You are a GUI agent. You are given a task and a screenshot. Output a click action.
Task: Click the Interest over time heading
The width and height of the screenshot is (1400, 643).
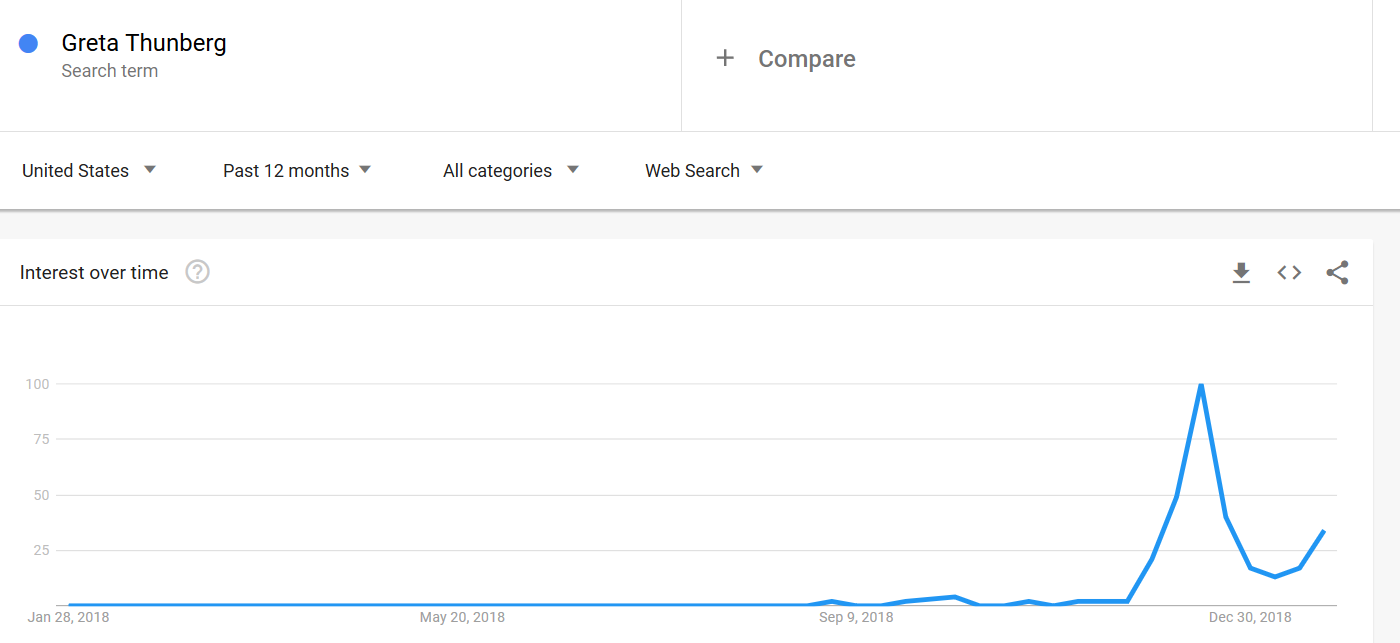tap(94, 273)
